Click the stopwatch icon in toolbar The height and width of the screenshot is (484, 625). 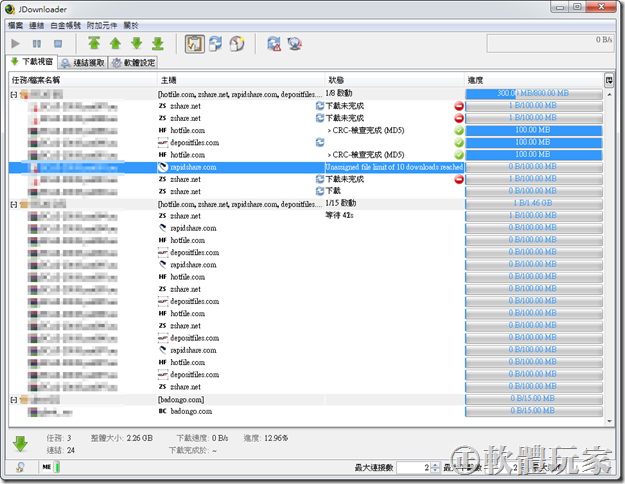click(x=237, y=43)
